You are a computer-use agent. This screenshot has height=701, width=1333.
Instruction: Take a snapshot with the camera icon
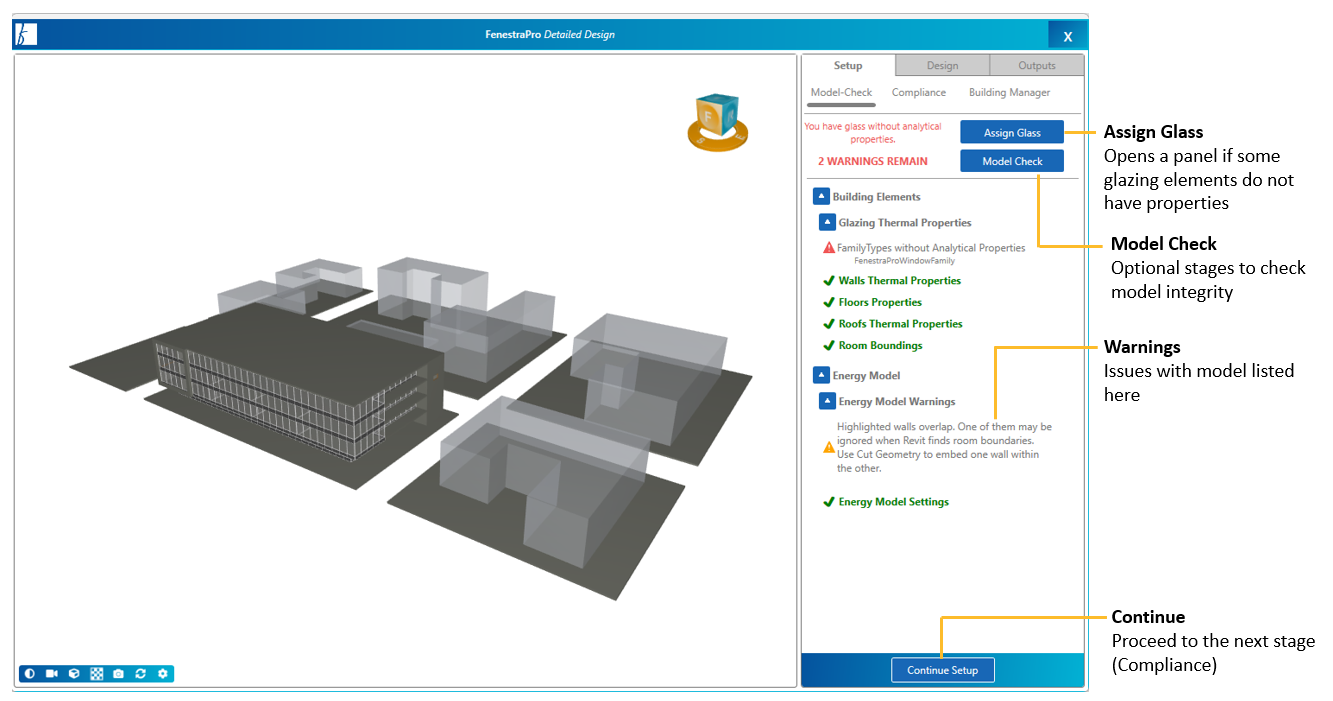119,674
